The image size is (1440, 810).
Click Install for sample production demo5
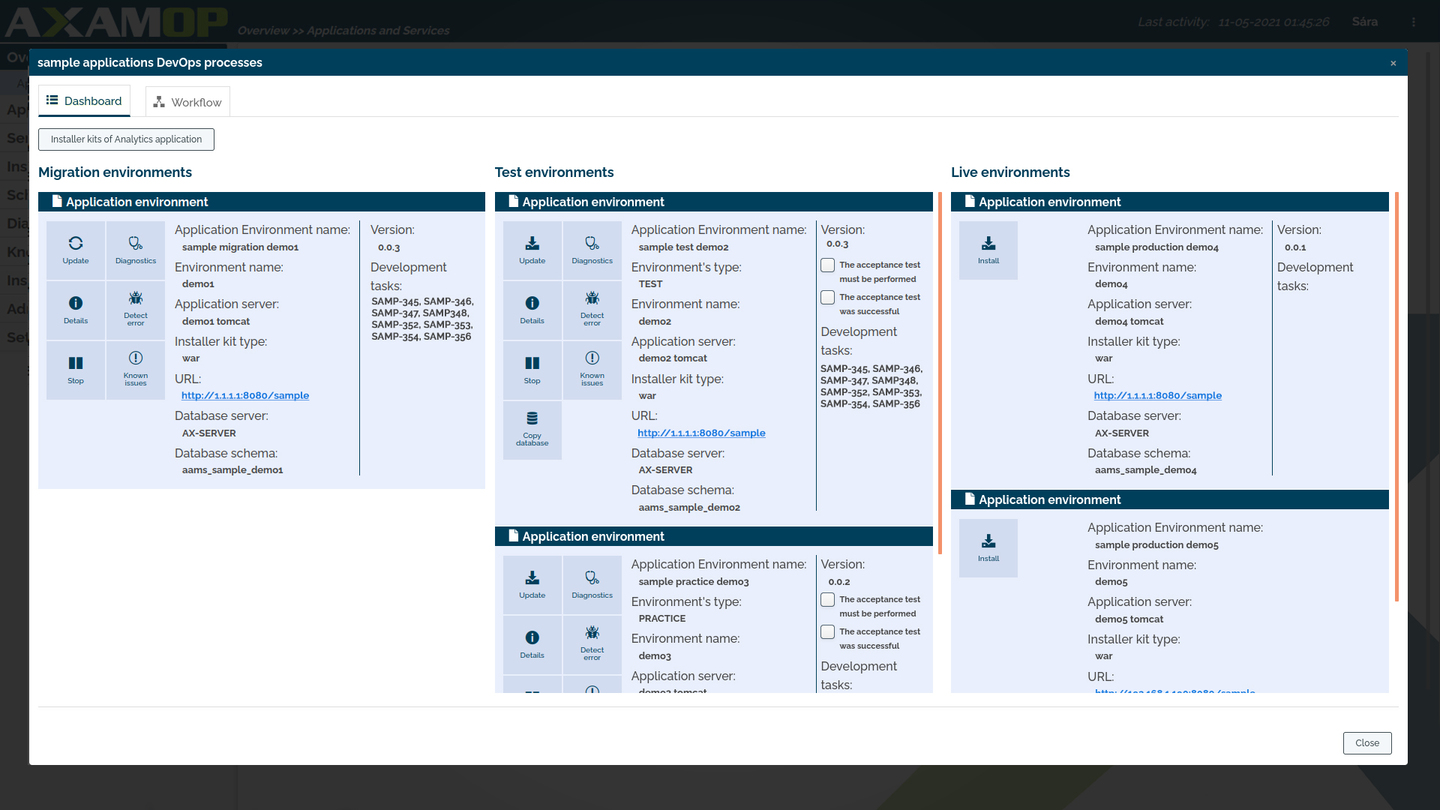(988, 548)
